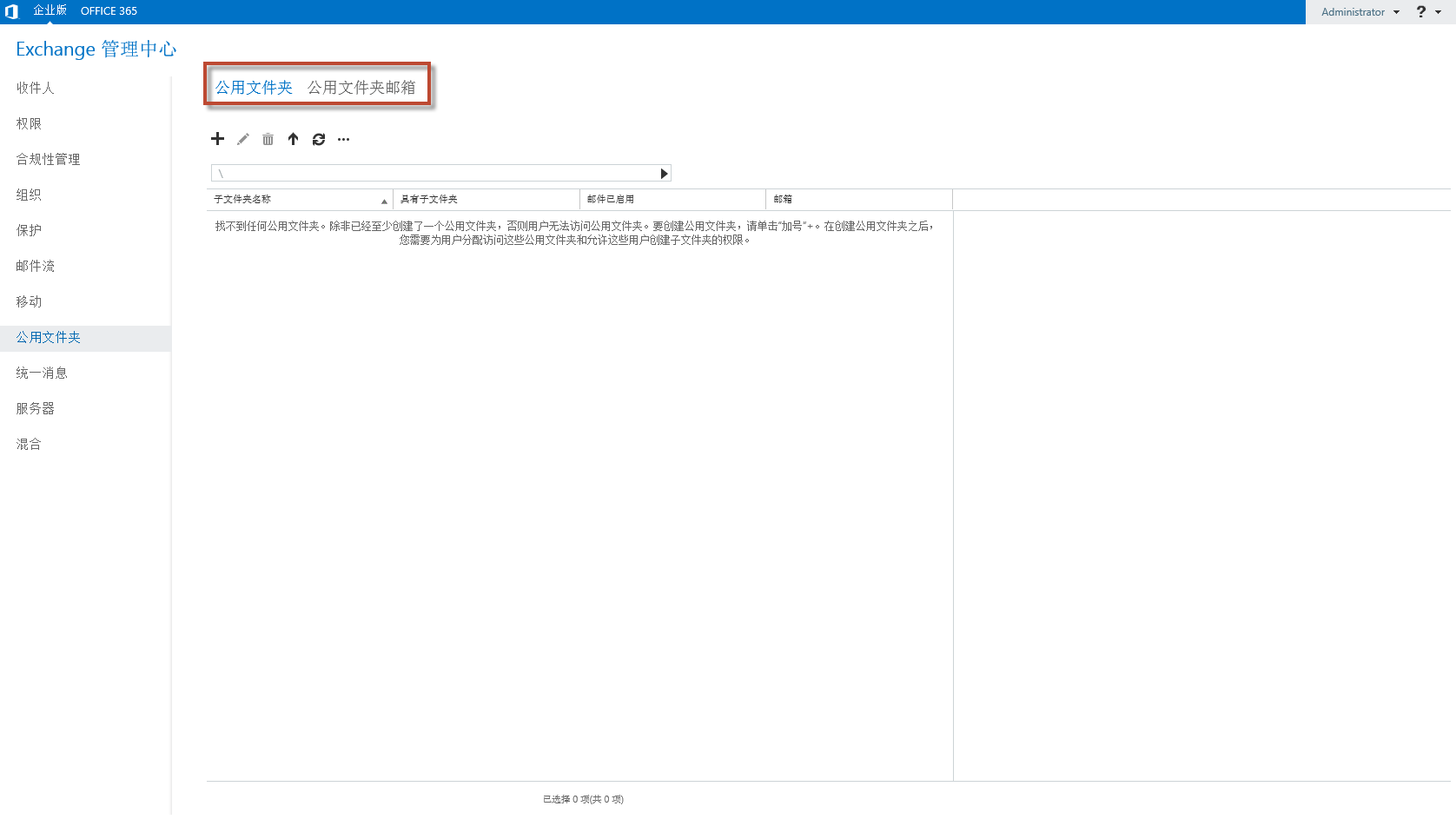
Task: Switch to 公用文件夹邮箱 tab
Action: [361, 88]
